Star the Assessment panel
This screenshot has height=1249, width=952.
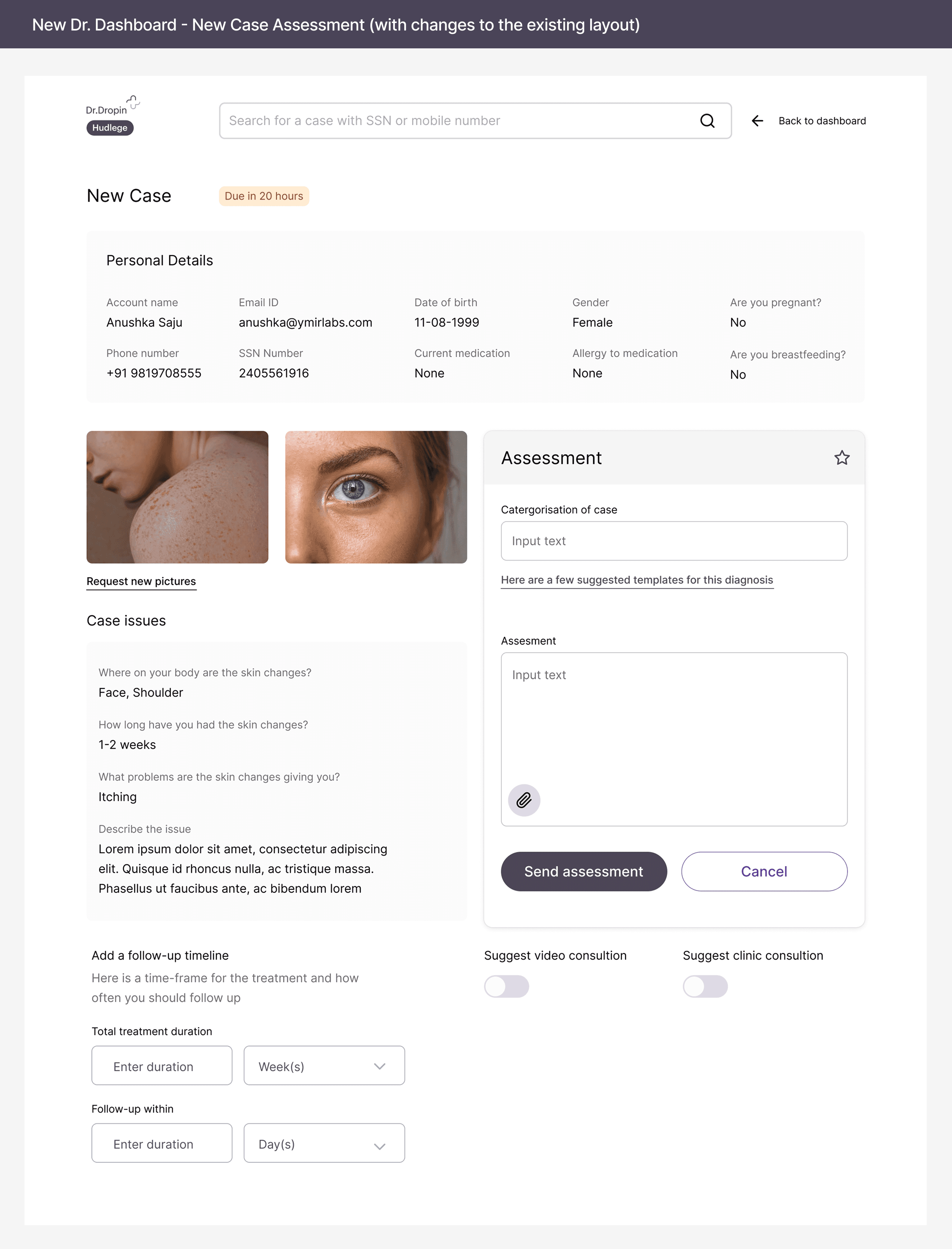842,457
